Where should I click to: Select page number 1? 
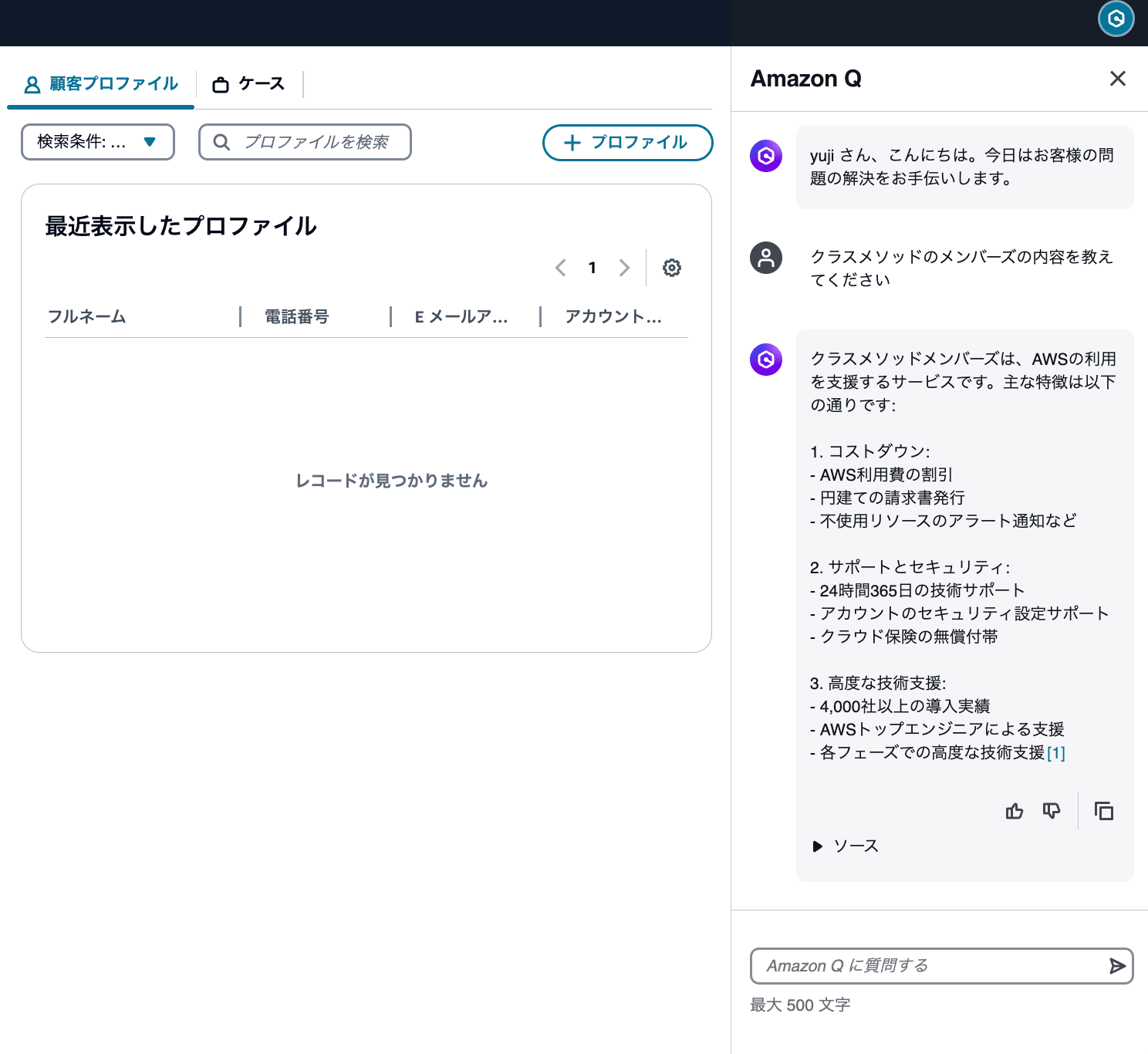pos(592,268)
